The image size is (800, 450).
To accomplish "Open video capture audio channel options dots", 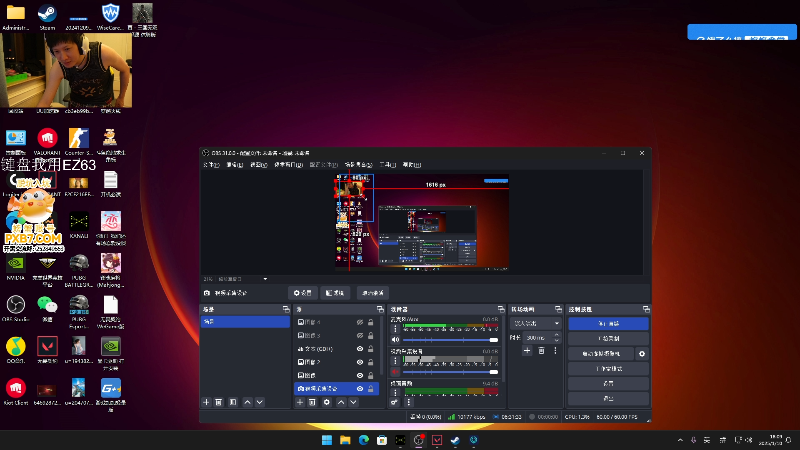I will 395,361.
